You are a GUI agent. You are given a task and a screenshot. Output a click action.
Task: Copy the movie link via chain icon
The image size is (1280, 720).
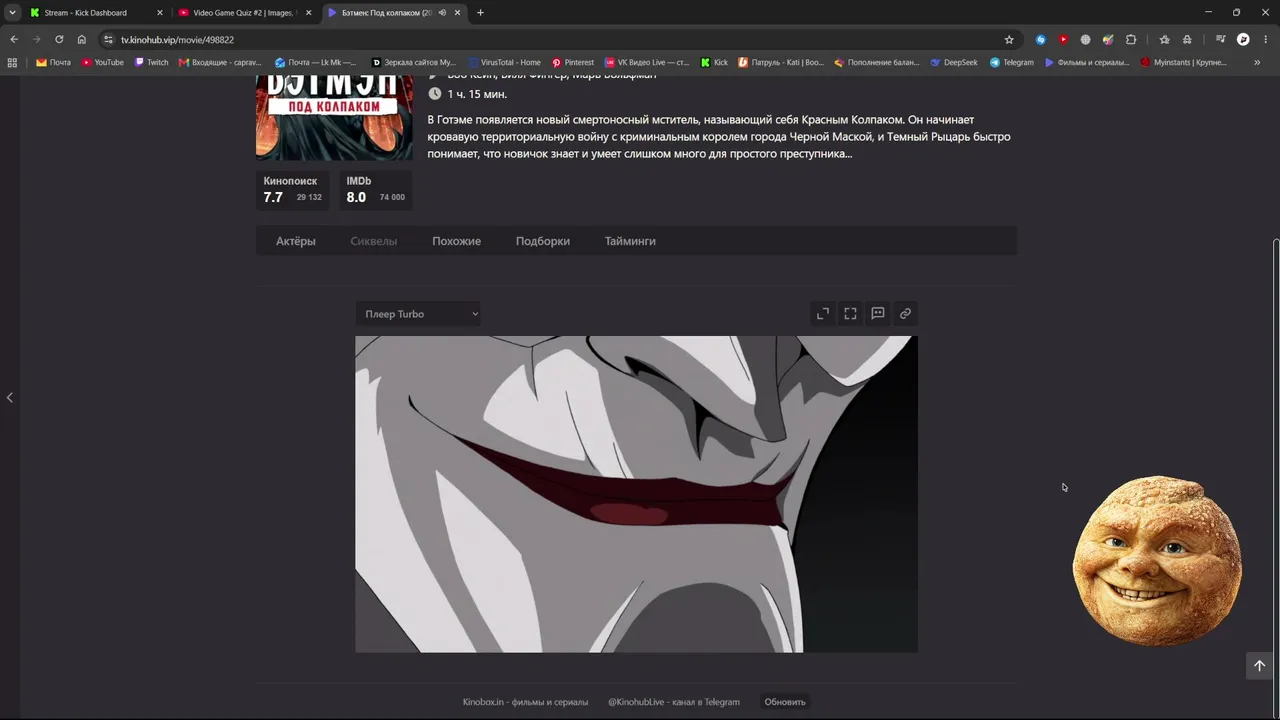[x=905, y=314]
